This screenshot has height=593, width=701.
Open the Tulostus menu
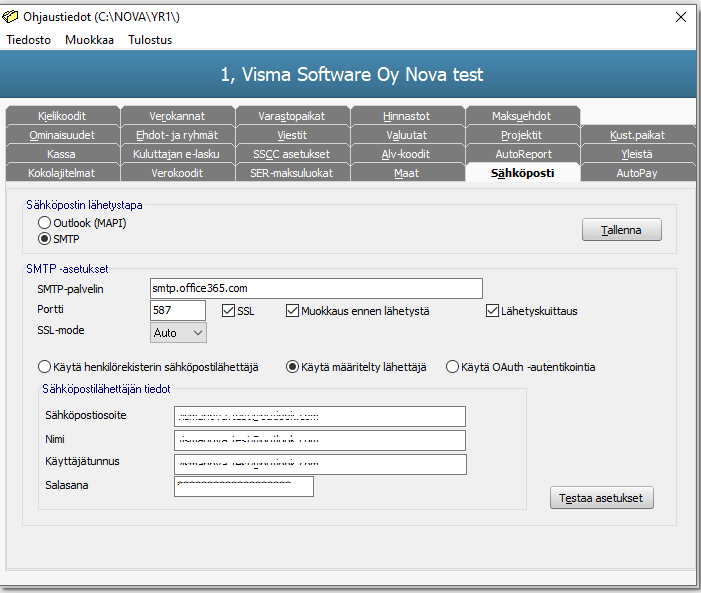150,40
